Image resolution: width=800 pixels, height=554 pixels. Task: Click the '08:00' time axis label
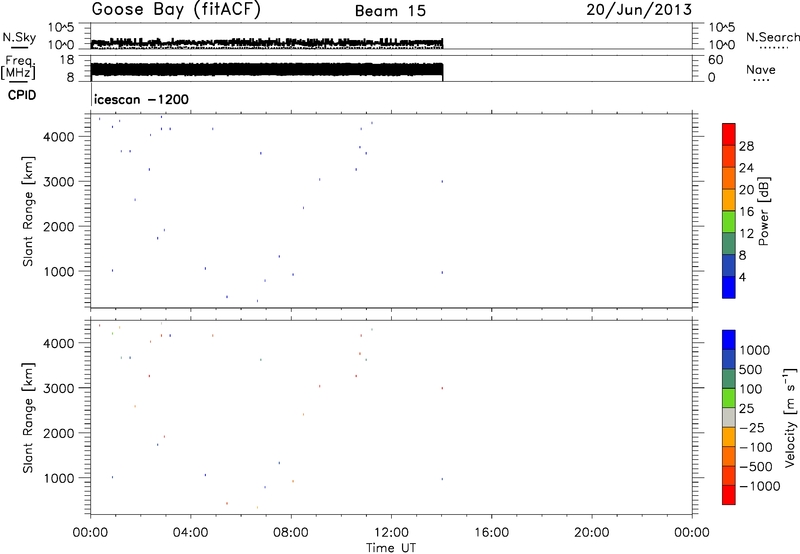click(291, 533)
